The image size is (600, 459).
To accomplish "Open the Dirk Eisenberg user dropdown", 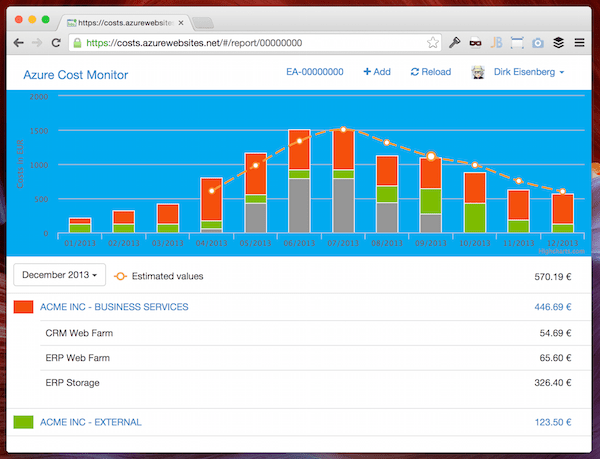I will point(529,72).
